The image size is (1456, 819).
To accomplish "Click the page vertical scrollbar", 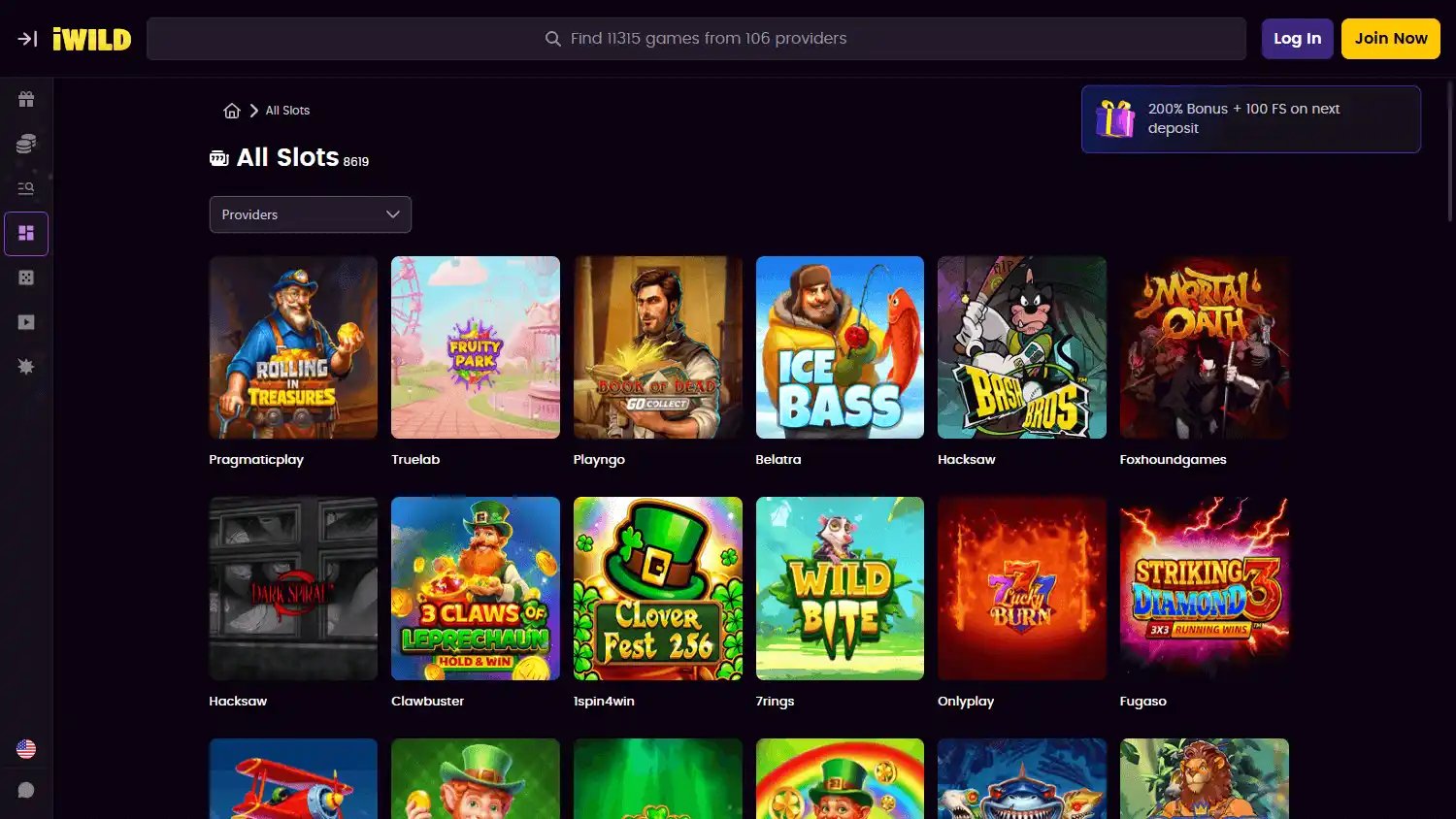I will (1451, 150).
